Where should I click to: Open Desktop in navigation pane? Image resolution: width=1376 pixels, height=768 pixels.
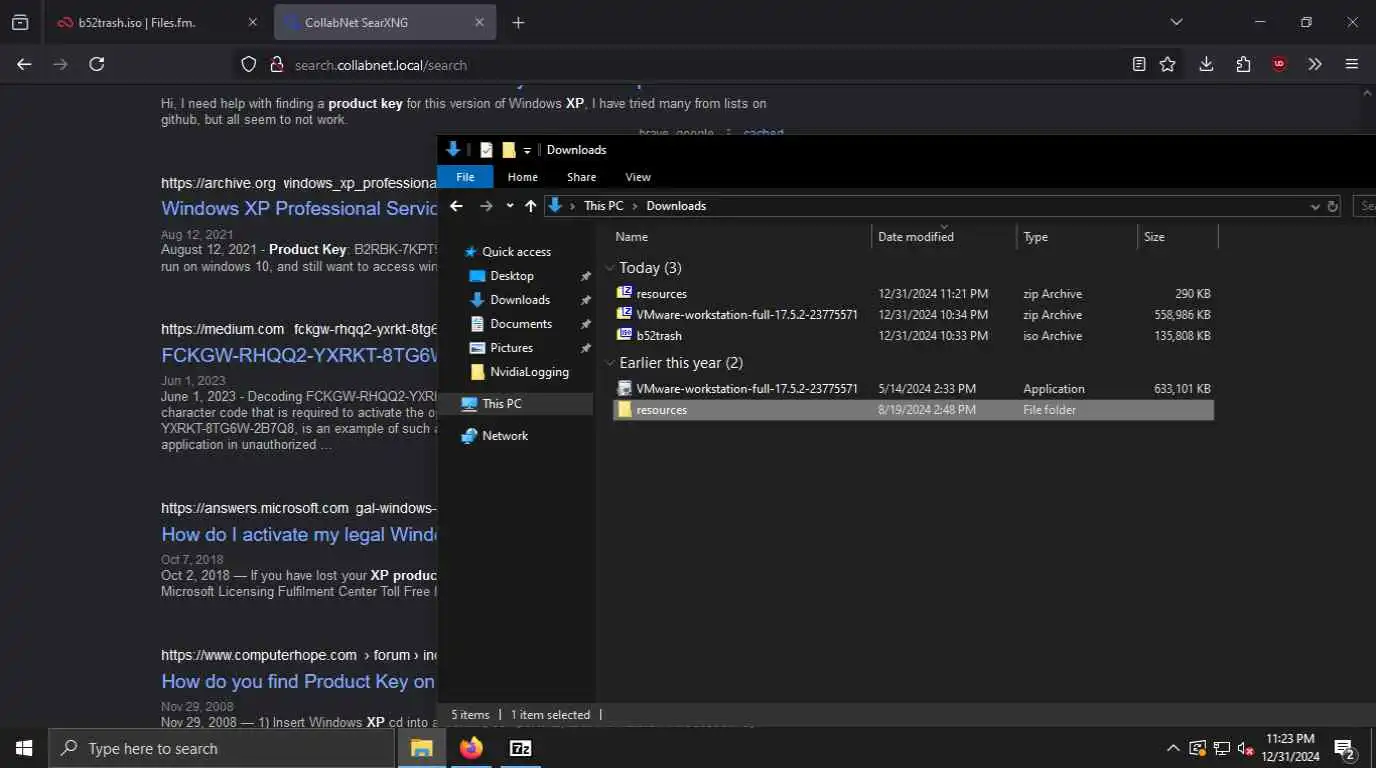(512, 276)
